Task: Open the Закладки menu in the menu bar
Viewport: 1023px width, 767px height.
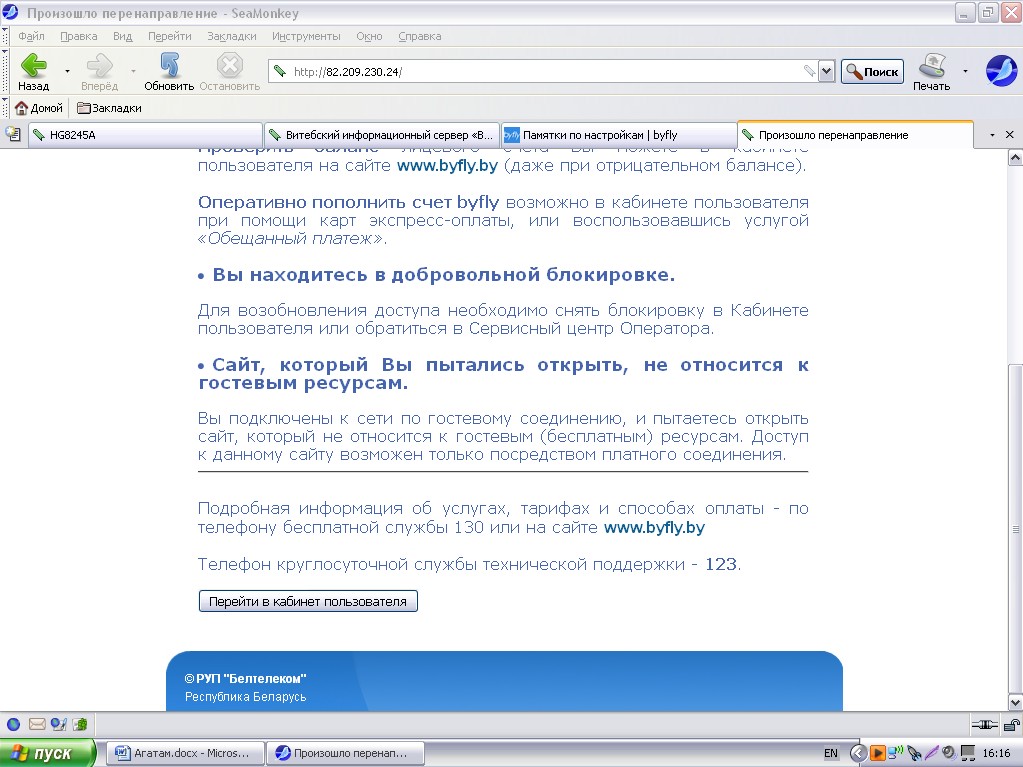Action: [x=232, y=36]
